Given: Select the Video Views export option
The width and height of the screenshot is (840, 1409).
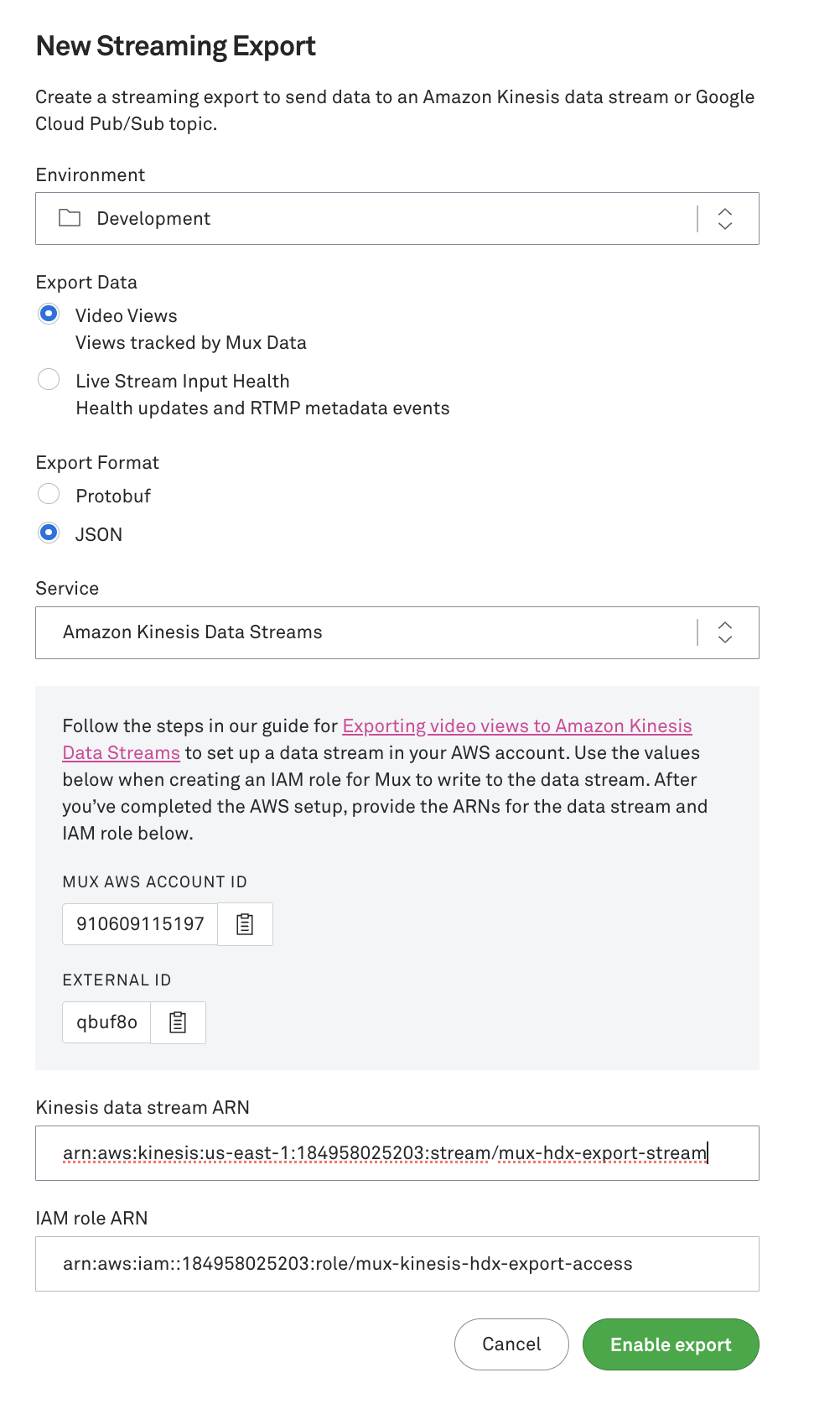Looking at the screenshot, I should pyautogui.click(x=49, y=314).
